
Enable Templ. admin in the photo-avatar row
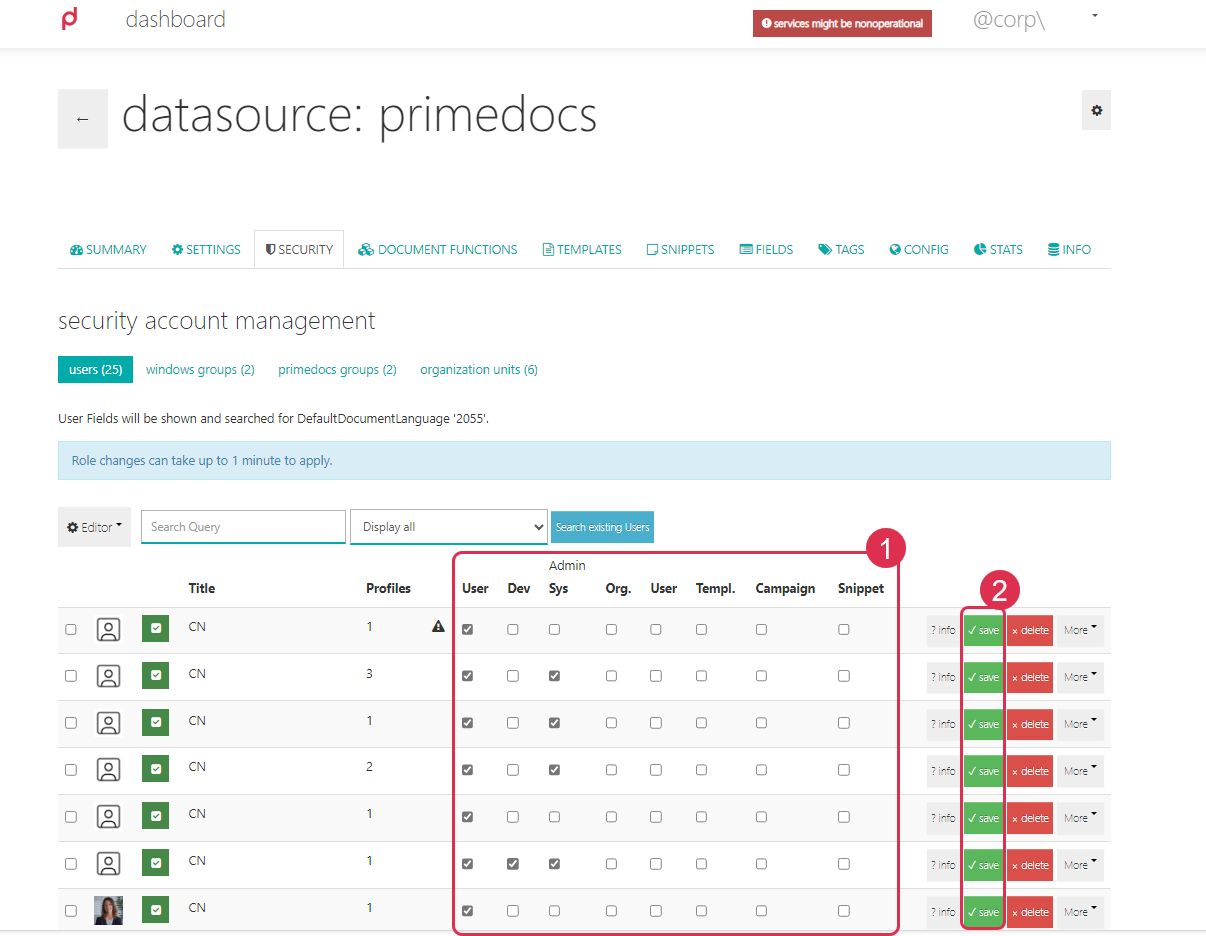(x=702, y=911)
